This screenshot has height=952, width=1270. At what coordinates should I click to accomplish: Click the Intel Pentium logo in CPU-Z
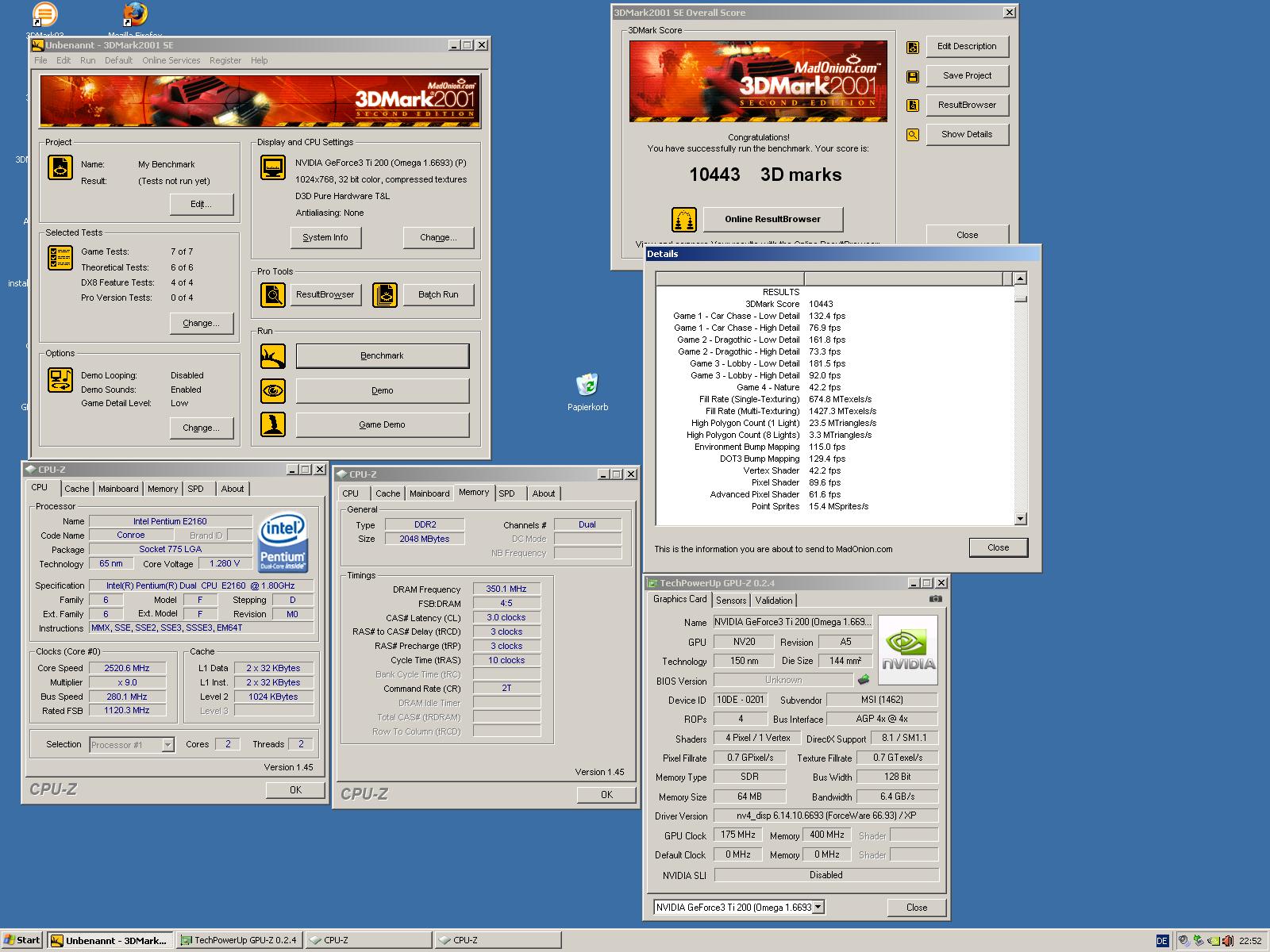coord(283,543)
